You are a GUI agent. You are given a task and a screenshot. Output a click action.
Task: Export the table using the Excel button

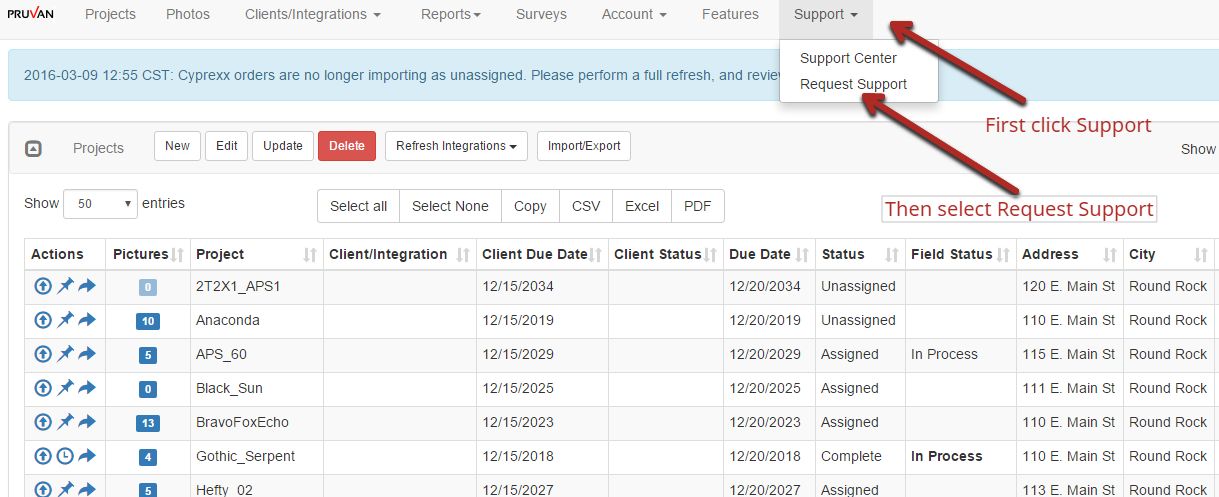tap(641, 206)
